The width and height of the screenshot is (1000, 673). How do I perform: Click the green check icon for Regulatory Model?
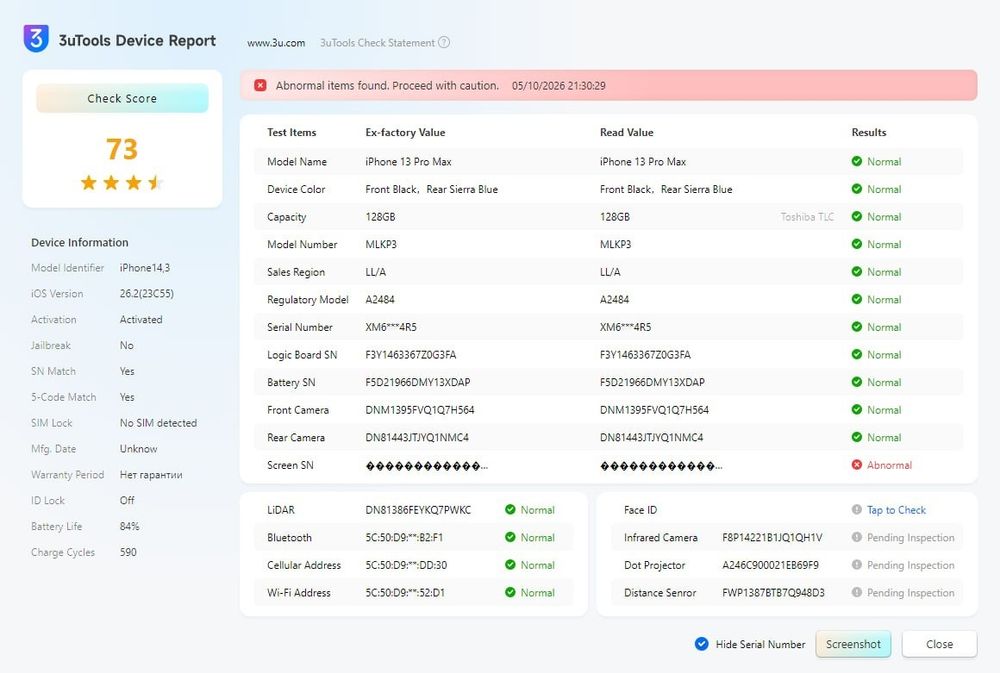(857, 299)
